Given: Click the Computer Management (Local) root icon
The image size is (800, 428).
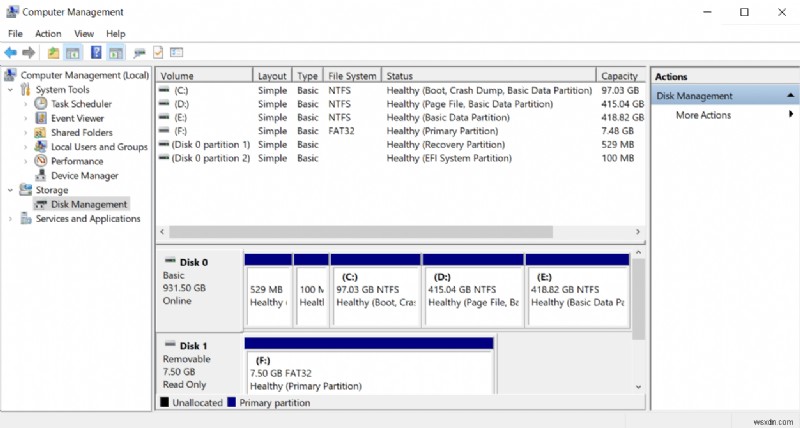Looking at the screenshot, I should click(10, 75).
